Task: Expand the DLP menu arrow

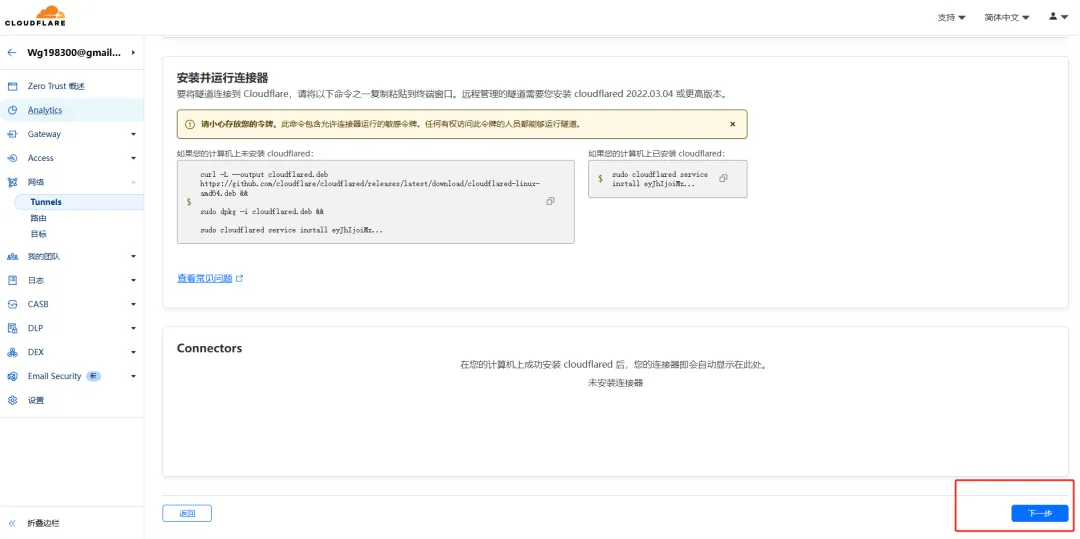Action: click(x=134, y=328)
